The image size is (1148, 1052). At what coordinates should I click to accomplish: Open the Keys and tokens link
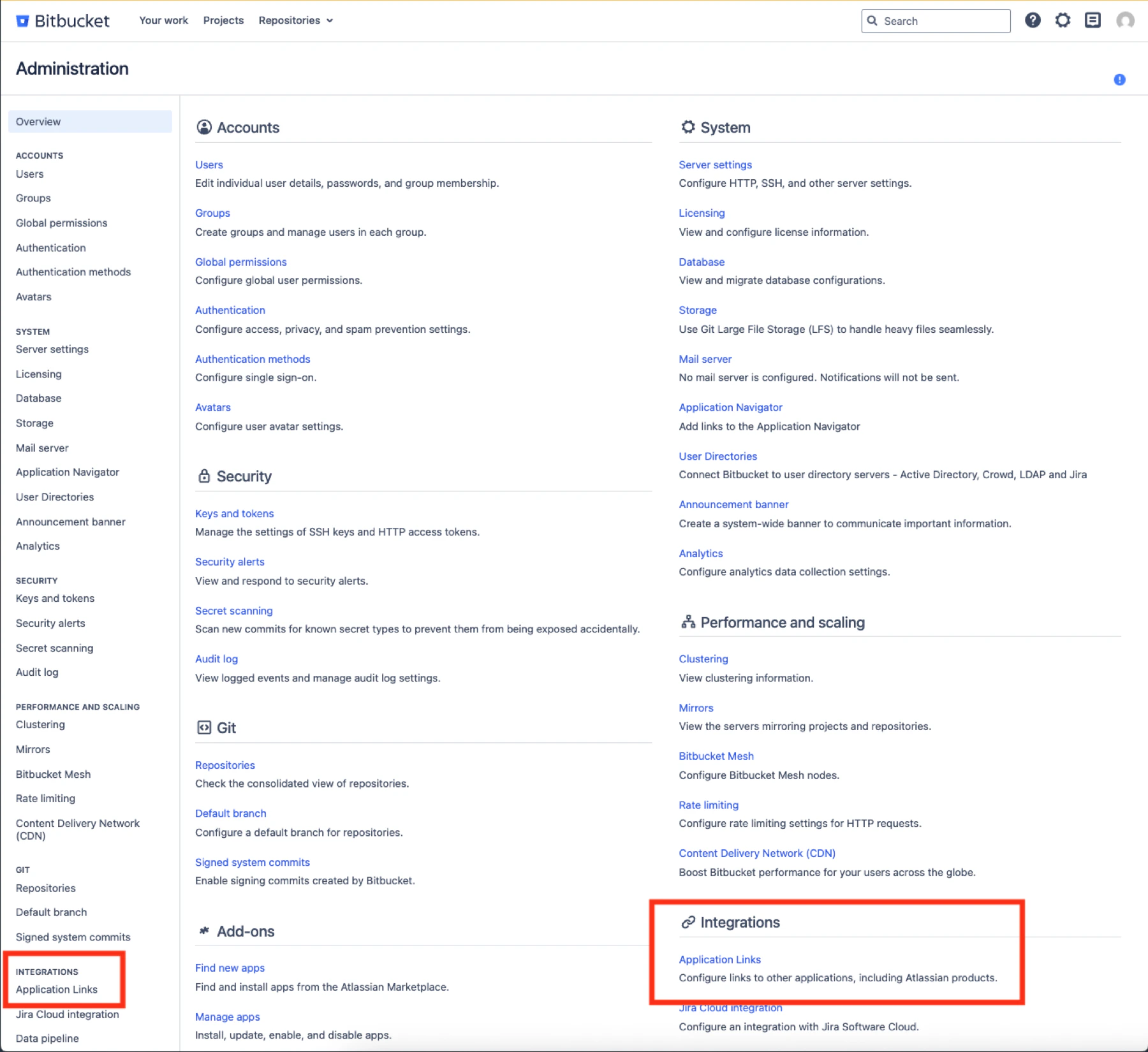234,513
